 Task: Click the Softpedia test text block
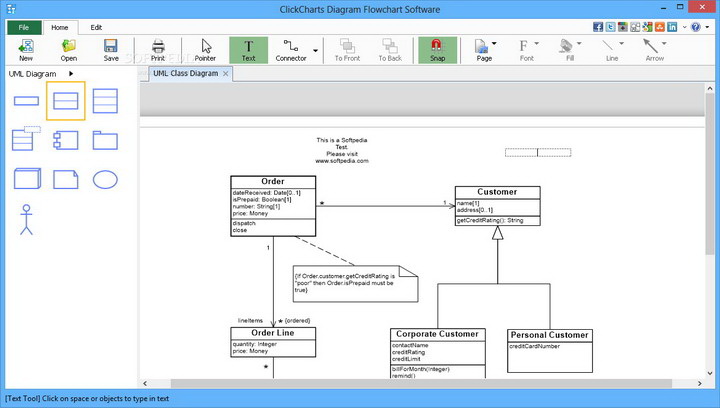(342, 151)
